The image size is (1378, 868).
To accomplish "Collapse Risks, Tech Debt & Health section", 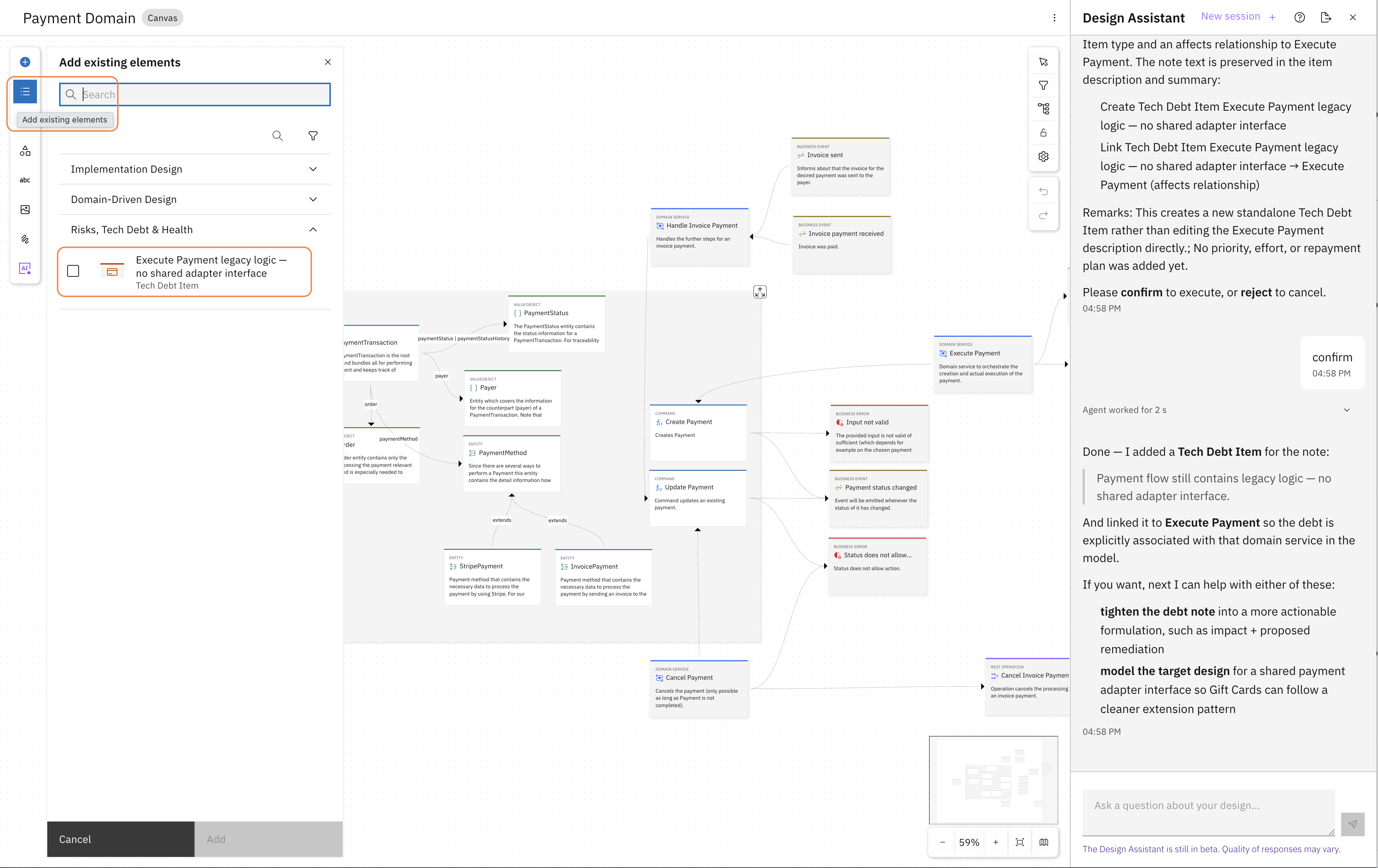I will point(195,230).
